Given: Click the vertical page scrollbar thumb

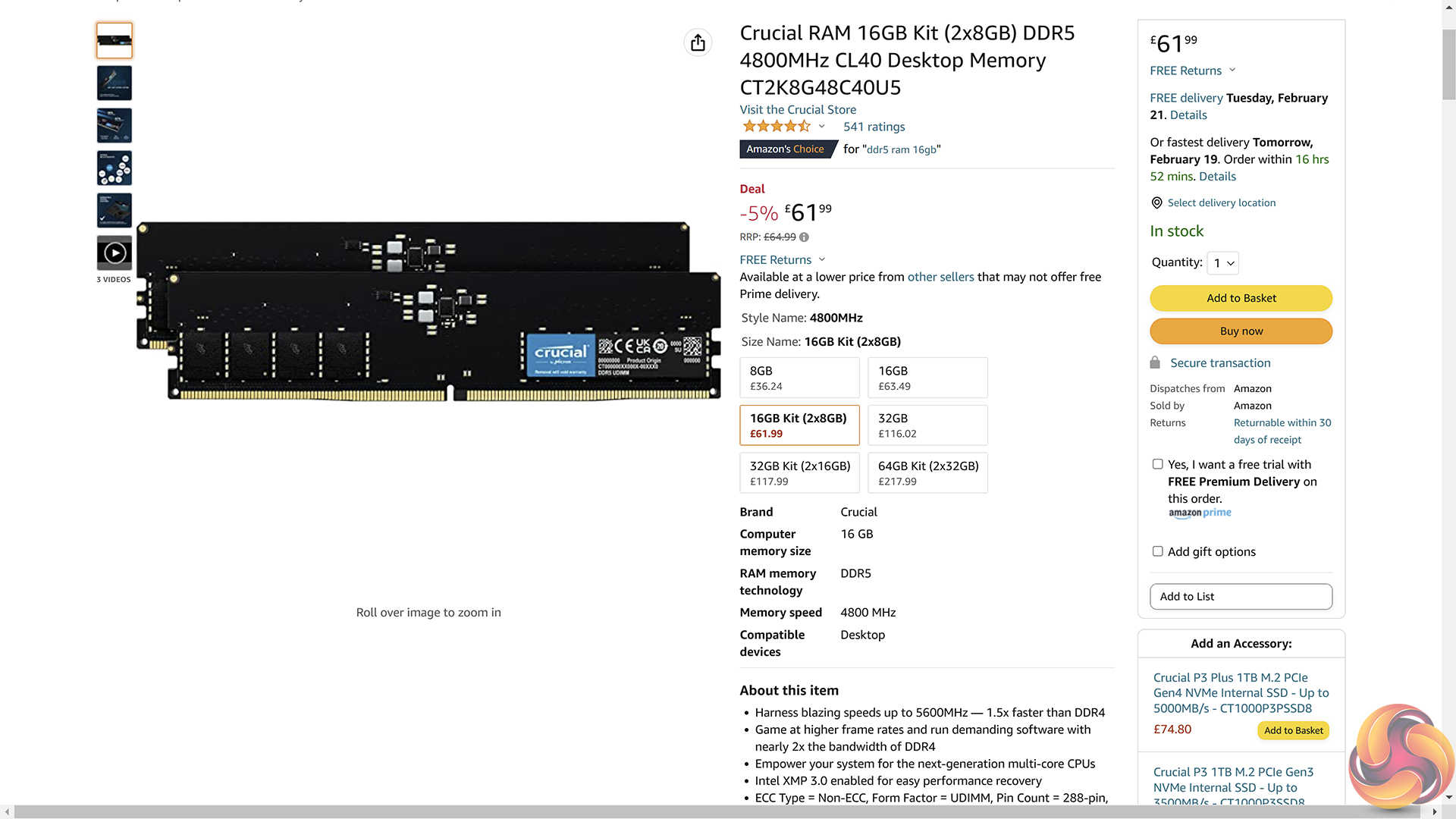Looking at the screenshot, I should pyautogui.click(x=1448, y=64).
